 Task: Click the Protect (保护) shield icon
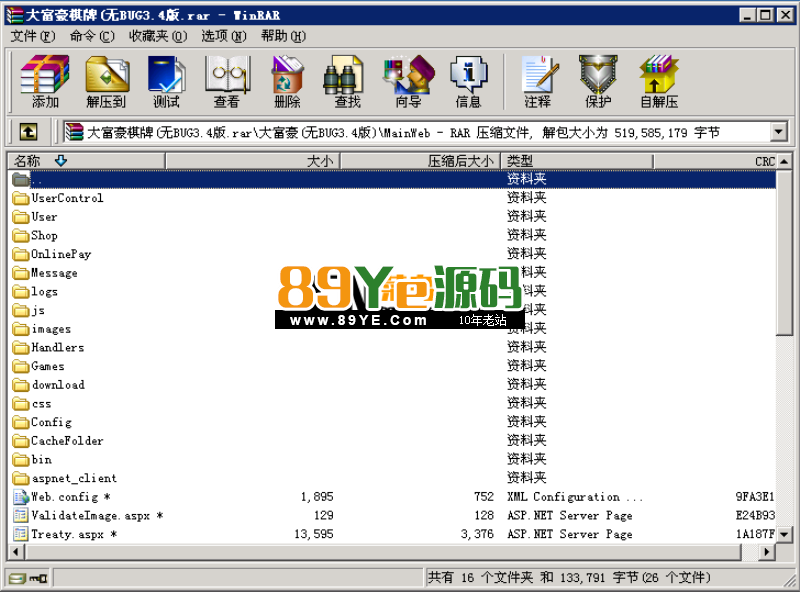click(x=598, y=82)
